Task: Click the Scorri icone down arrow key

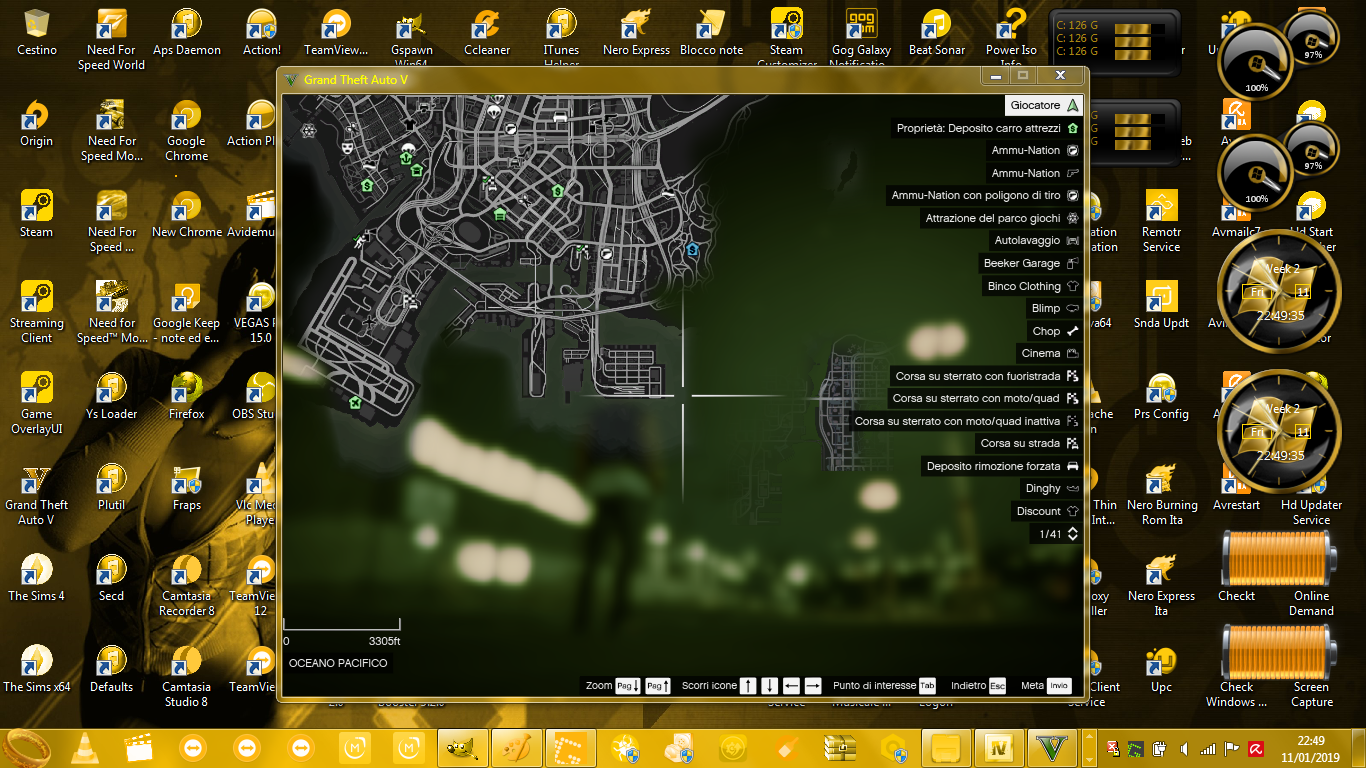Action: point(769,685)
